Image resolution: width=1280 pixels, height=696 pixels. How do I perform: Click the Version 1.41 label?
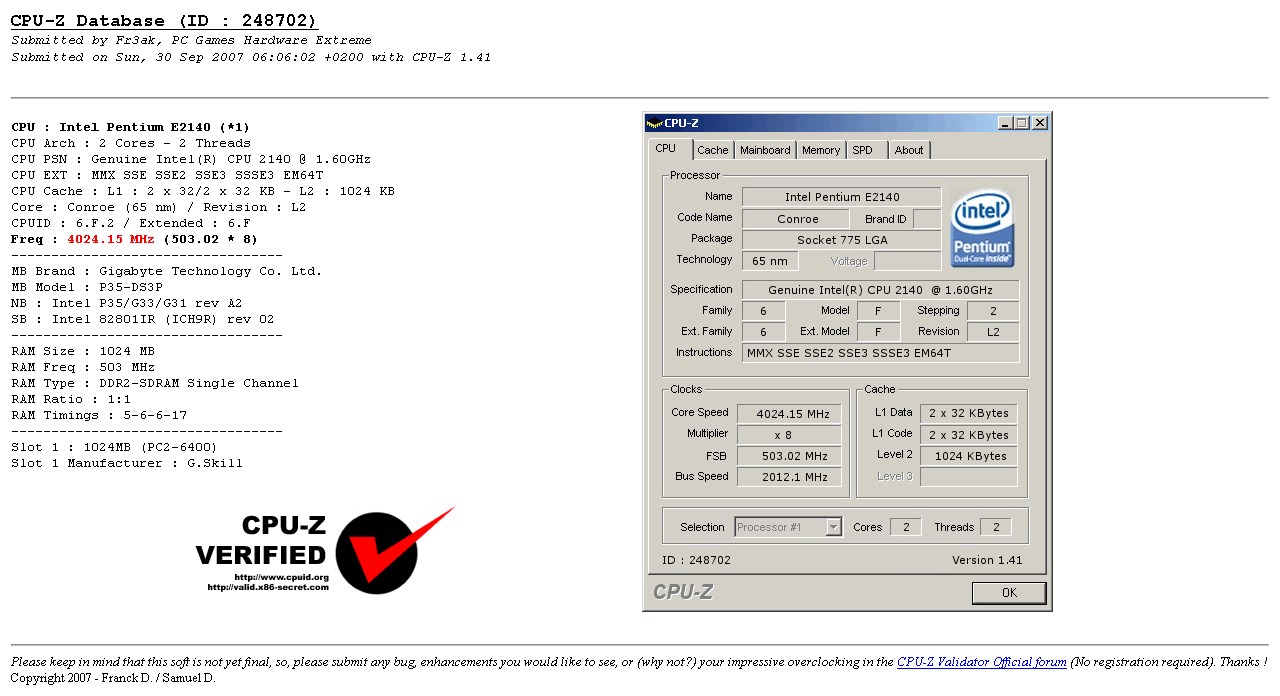(987, 560)
